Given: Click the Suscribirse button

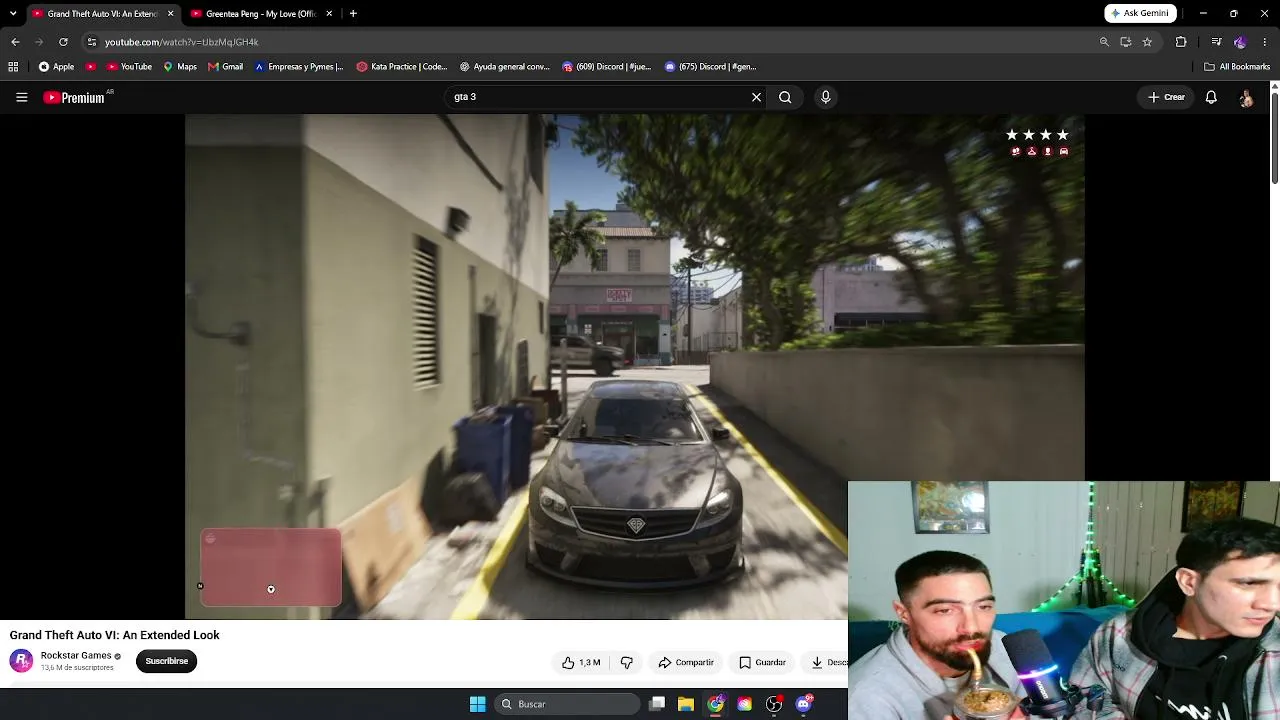Looking at the screenshot, I should (x=166, y=661).
